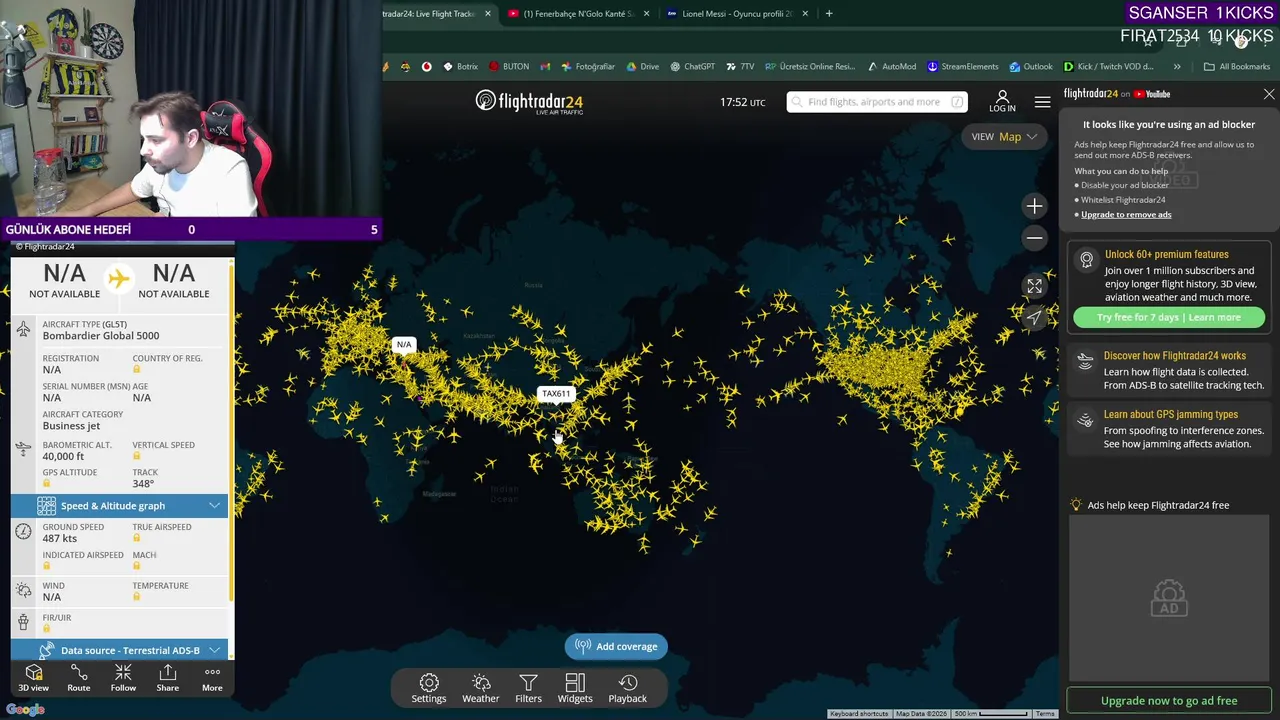Open the Botrix bookmark
Viewport: 1280px width, 720px height.
[x=459, y=67]
